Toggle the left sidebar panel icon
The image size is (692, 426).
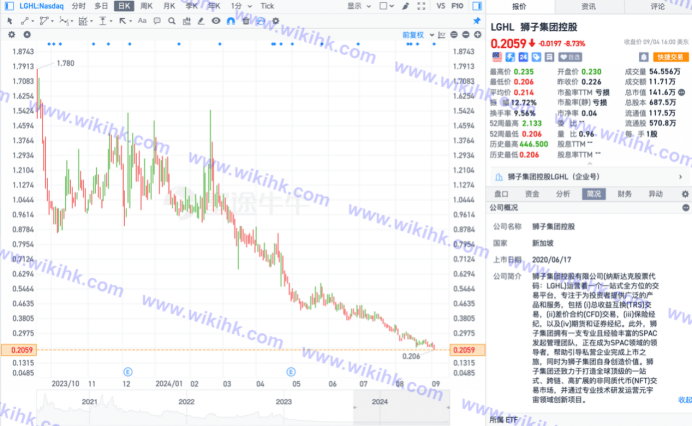pyautogui.click(x=9, y=6)
